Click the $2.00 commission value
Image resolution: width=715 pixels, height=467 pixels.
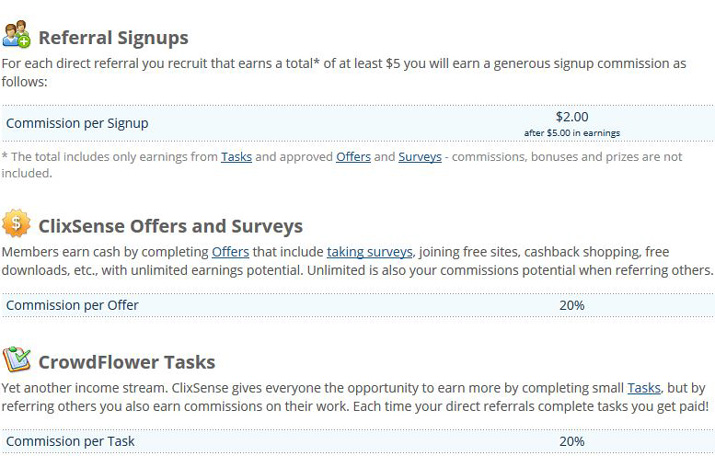[x=572, y=117]
